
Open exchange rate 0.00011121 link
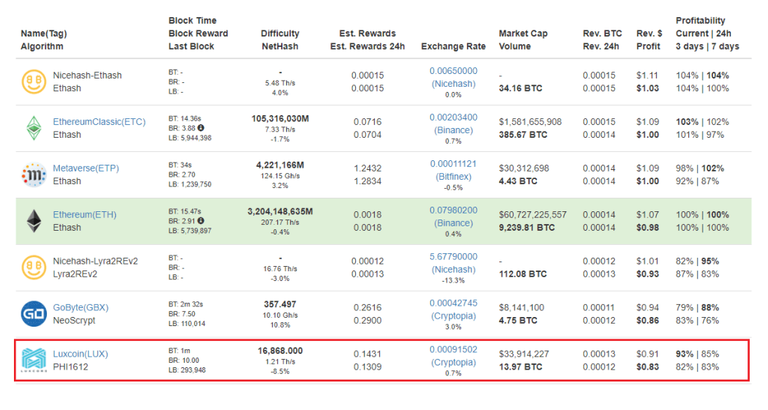453,164
